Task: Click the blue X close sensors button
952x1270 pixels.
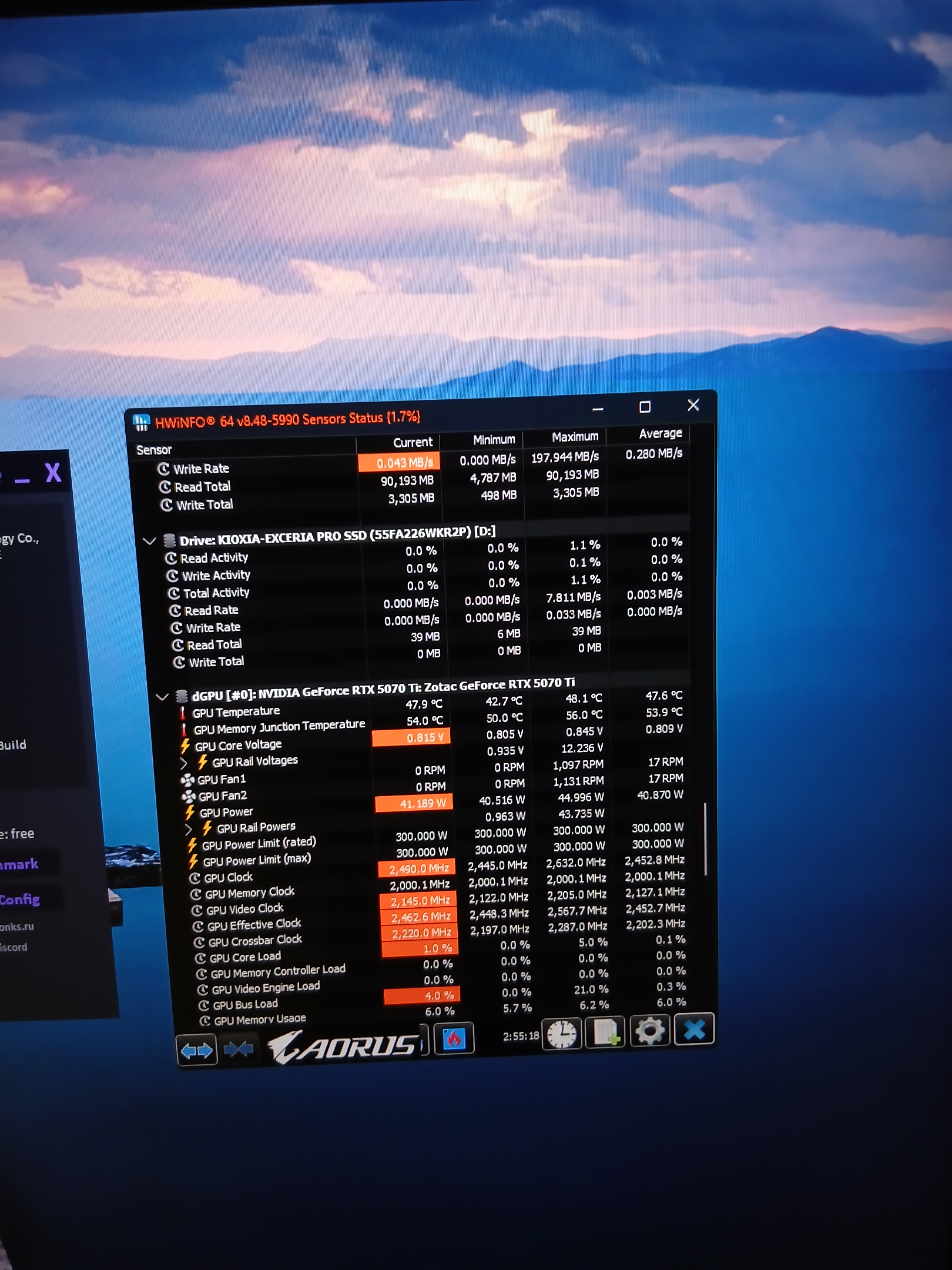Action: (694, 1029)
